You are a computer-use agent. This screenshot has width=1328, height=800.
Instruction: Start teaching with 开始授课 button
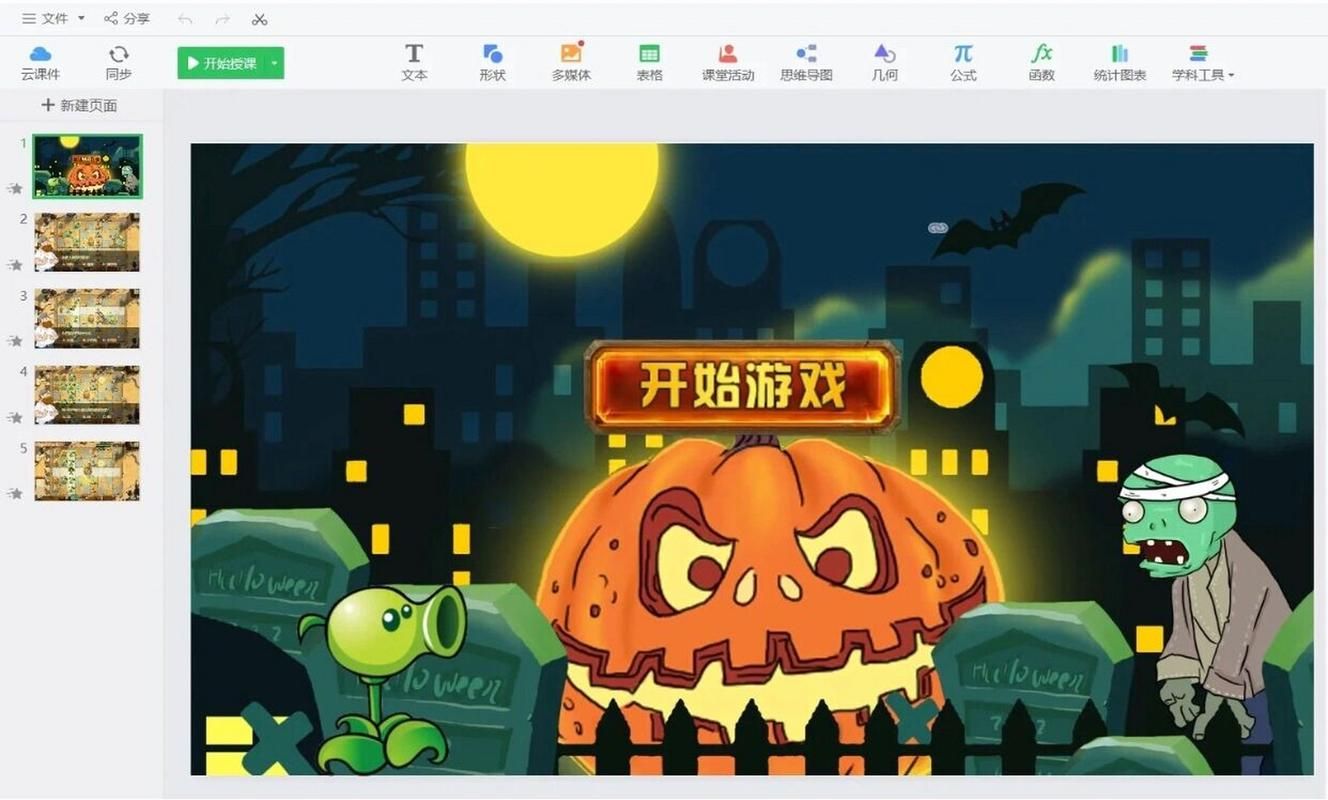point(222,62)
